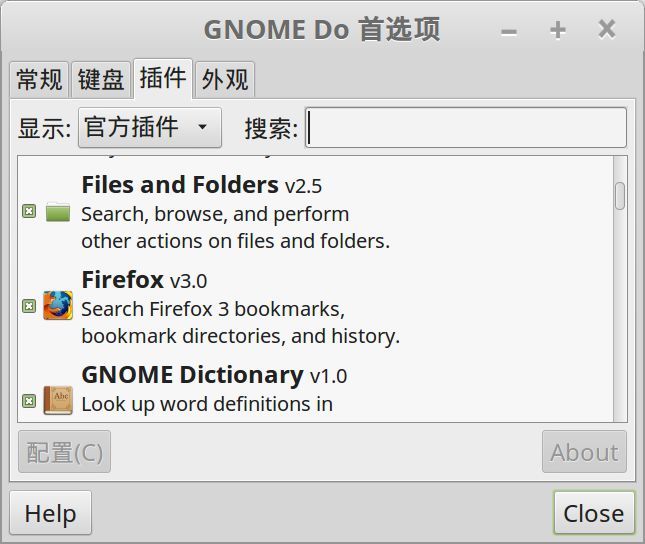This screenshot has width=645, height=544.
Task: Open the 外观 tab
Action: (225, 78)
